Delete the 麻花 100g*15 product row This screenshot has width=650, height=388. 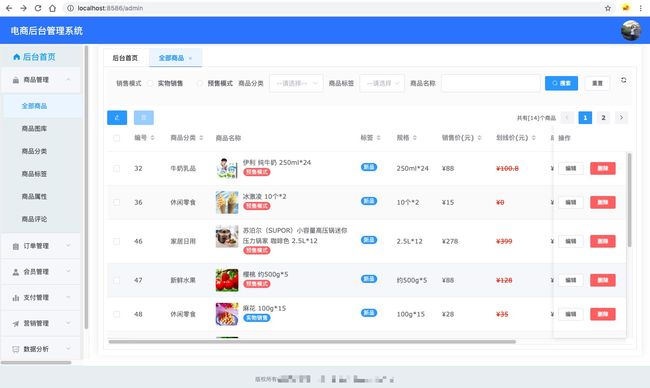coord(603,314)
